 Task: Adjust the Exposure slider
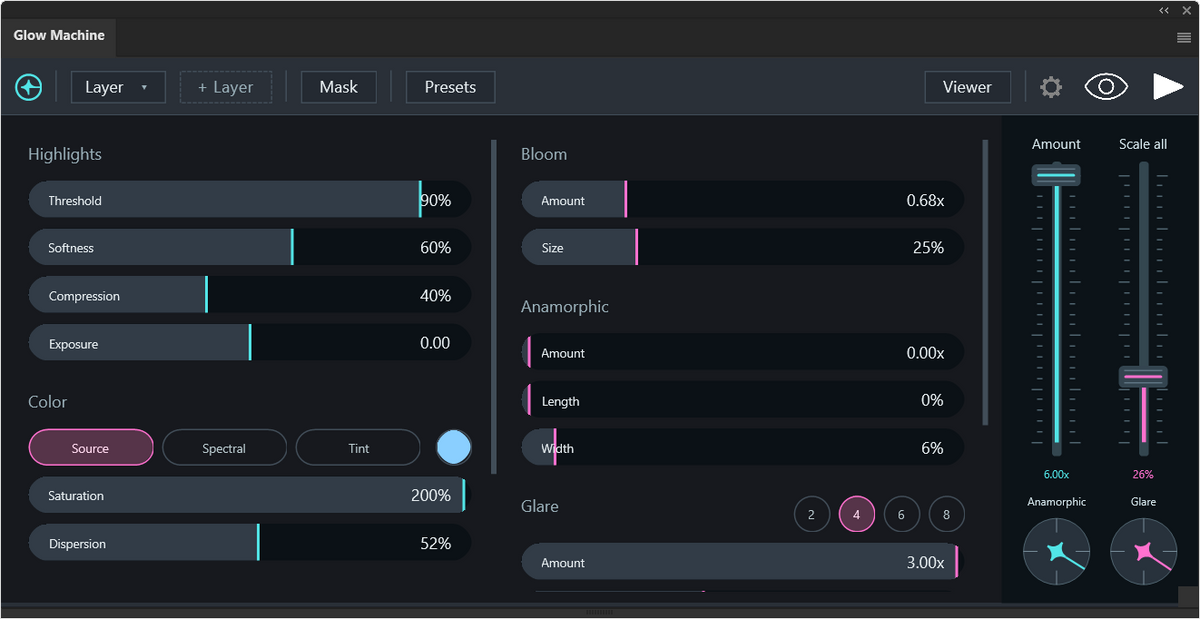coord(249,343)
